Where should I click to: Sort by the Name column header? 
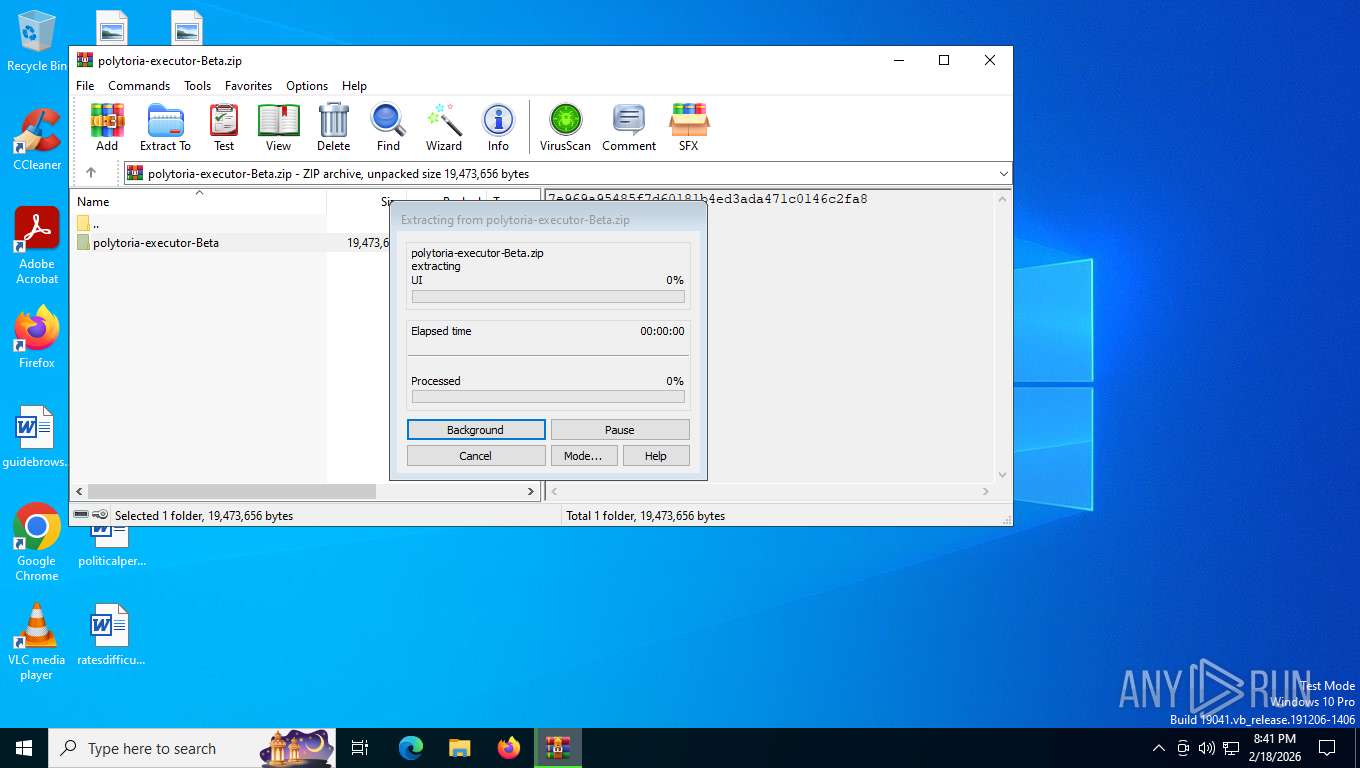pyautogui.click(x=199, y=201)
